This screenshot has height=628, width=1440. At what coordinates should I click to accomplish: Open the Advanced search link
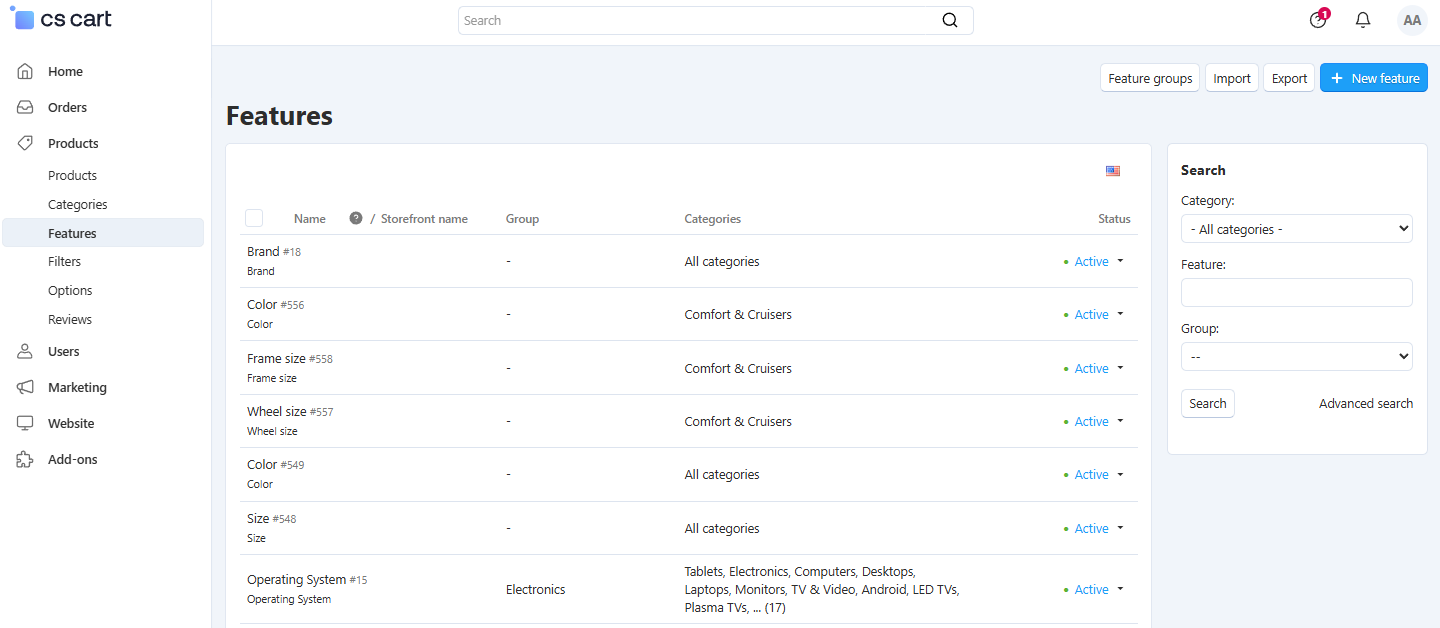coord(1366,403)
